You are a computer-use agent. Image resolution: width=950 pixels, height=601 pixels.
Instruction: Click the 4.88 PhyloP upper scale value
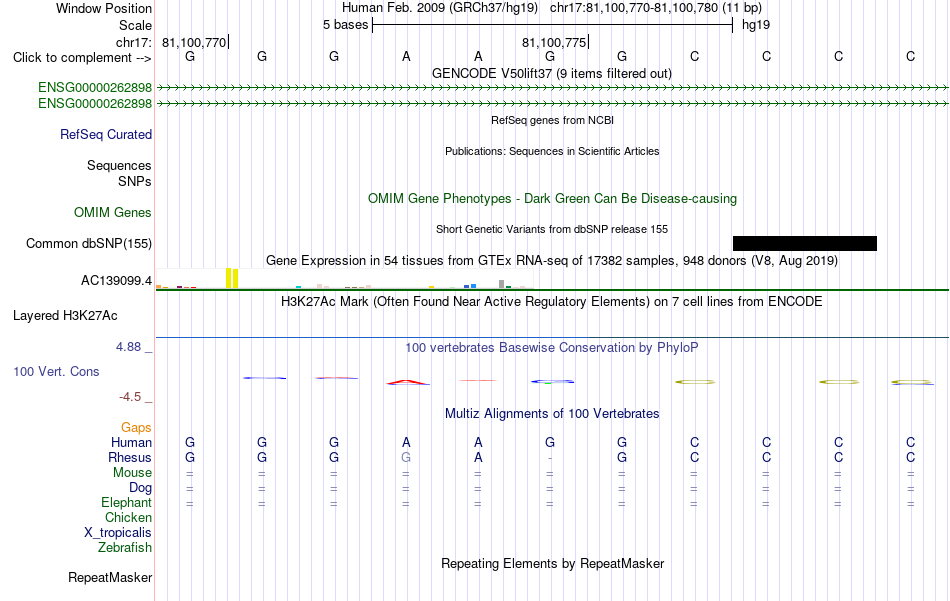(x=128, y=347)
